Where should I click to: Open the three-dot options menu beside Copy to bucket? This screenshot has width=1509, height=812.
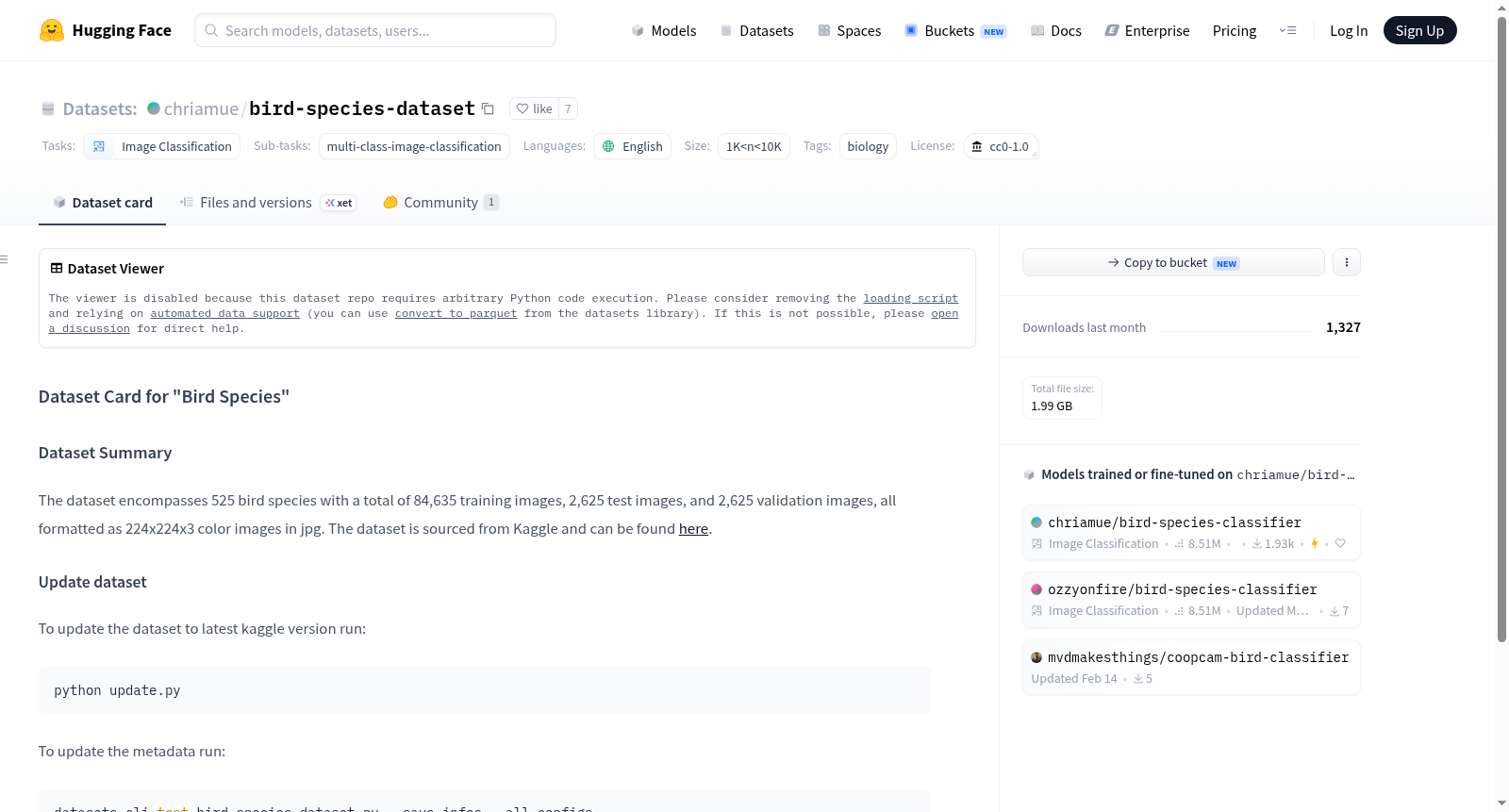pyautogui.click(x=1347, y=262)
